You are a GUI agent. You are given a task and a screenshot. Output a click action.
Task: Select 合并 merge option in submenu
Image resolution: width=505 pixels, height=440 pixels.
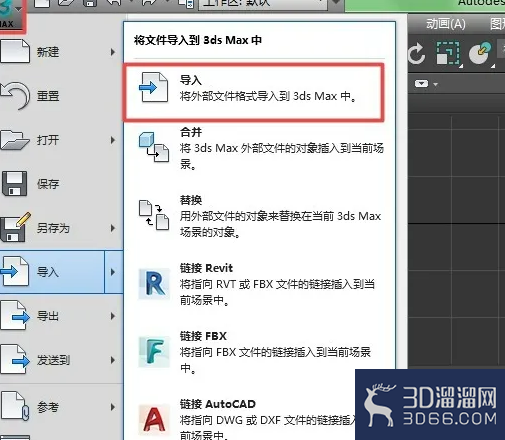[260, 148]
